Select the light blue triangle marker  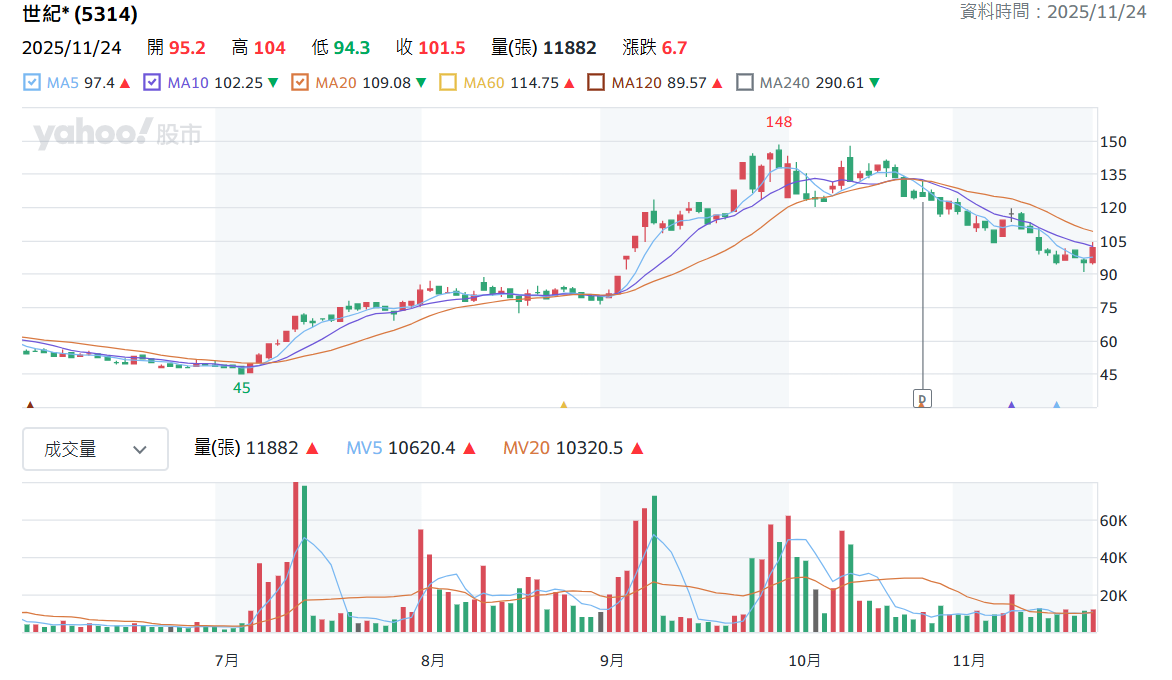[1056, 404]
